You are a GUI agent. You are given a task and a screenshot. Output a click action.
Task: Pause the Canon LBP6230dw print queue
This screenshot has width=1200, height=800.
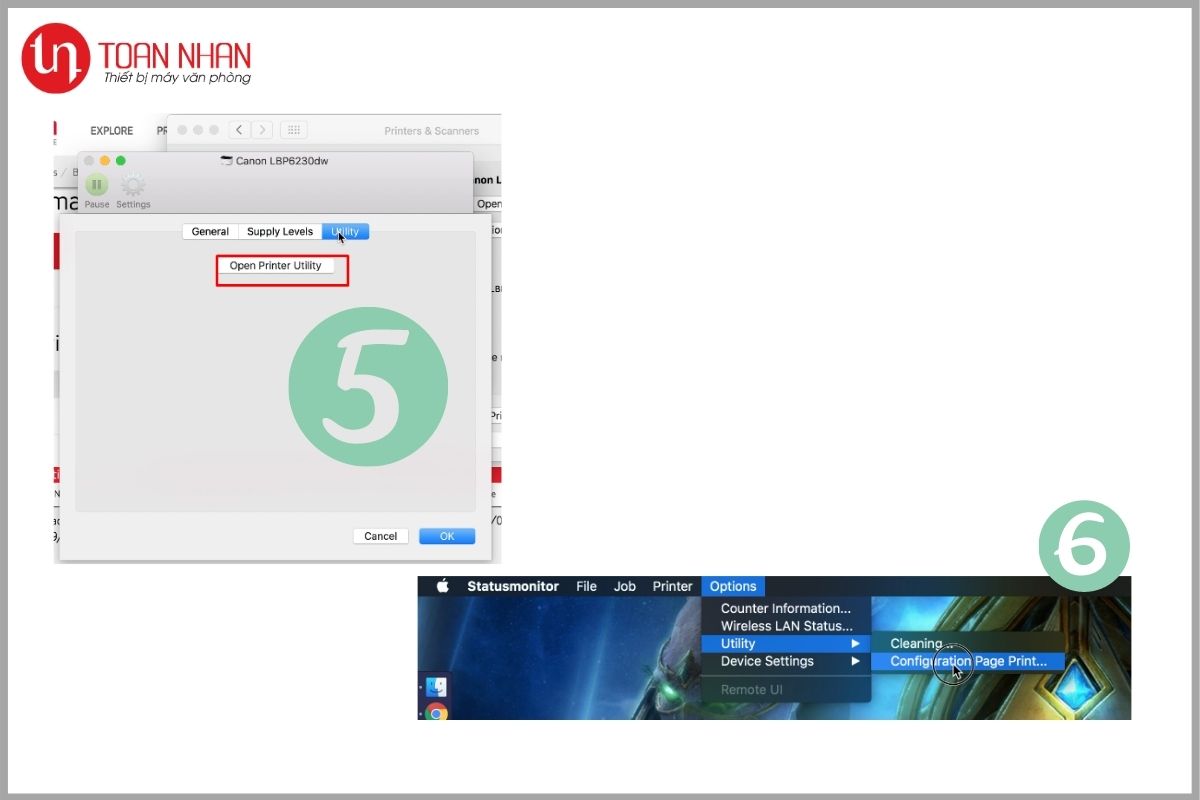pos(97,185)
